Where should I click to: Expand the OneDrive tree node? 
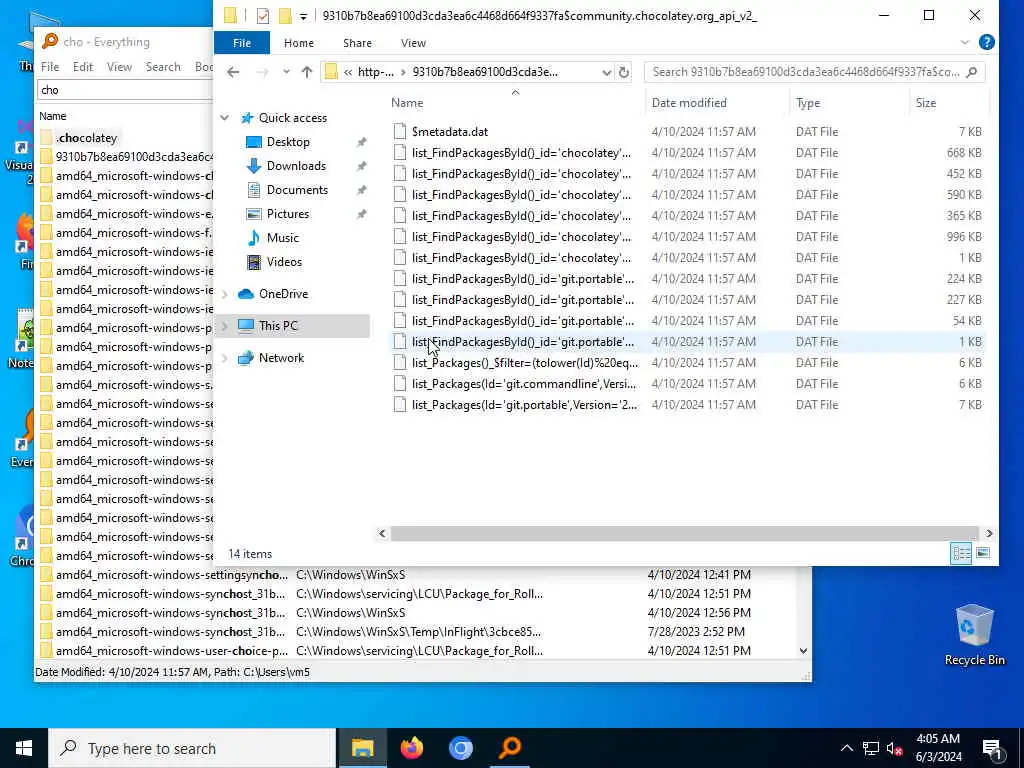point(225,294)
